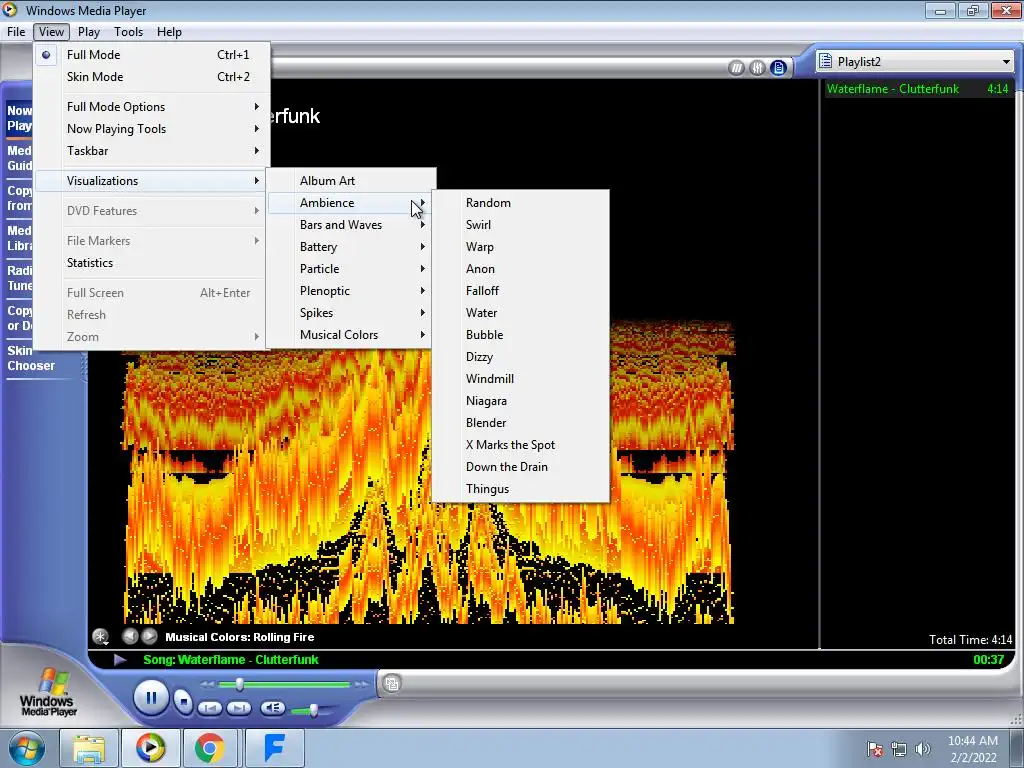Choose Swirl ambience visualization
The height and width of the screenshot is (768, 1024).
tap(520, 225)
